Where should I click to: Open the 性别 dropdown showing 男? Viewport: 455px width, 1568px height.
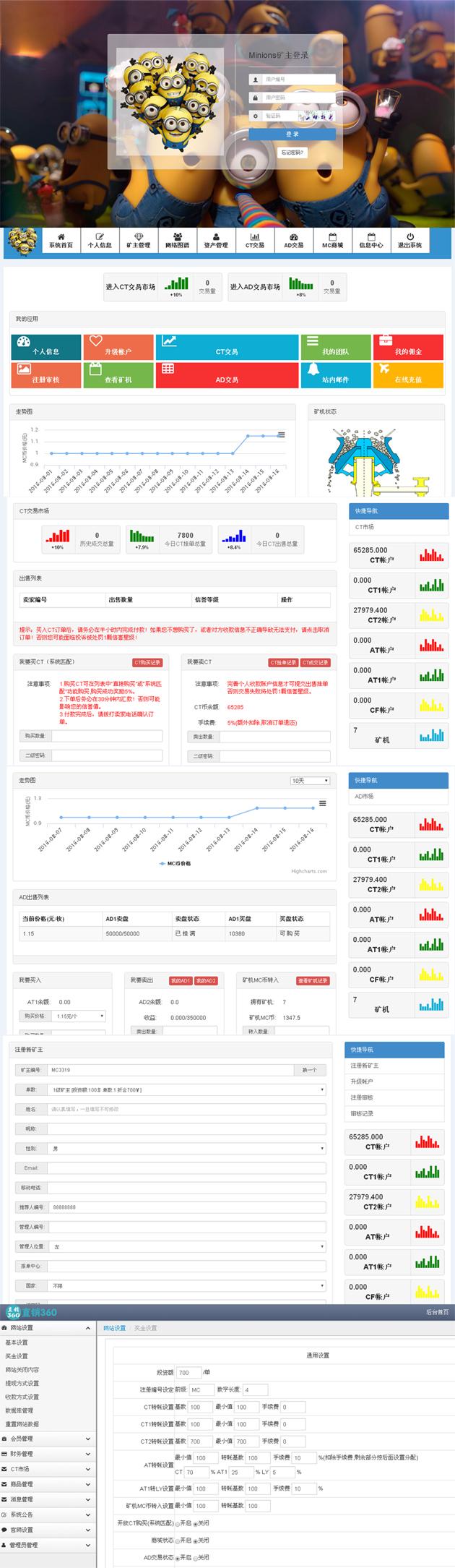pyautogui.click(x=187, y=1148)
